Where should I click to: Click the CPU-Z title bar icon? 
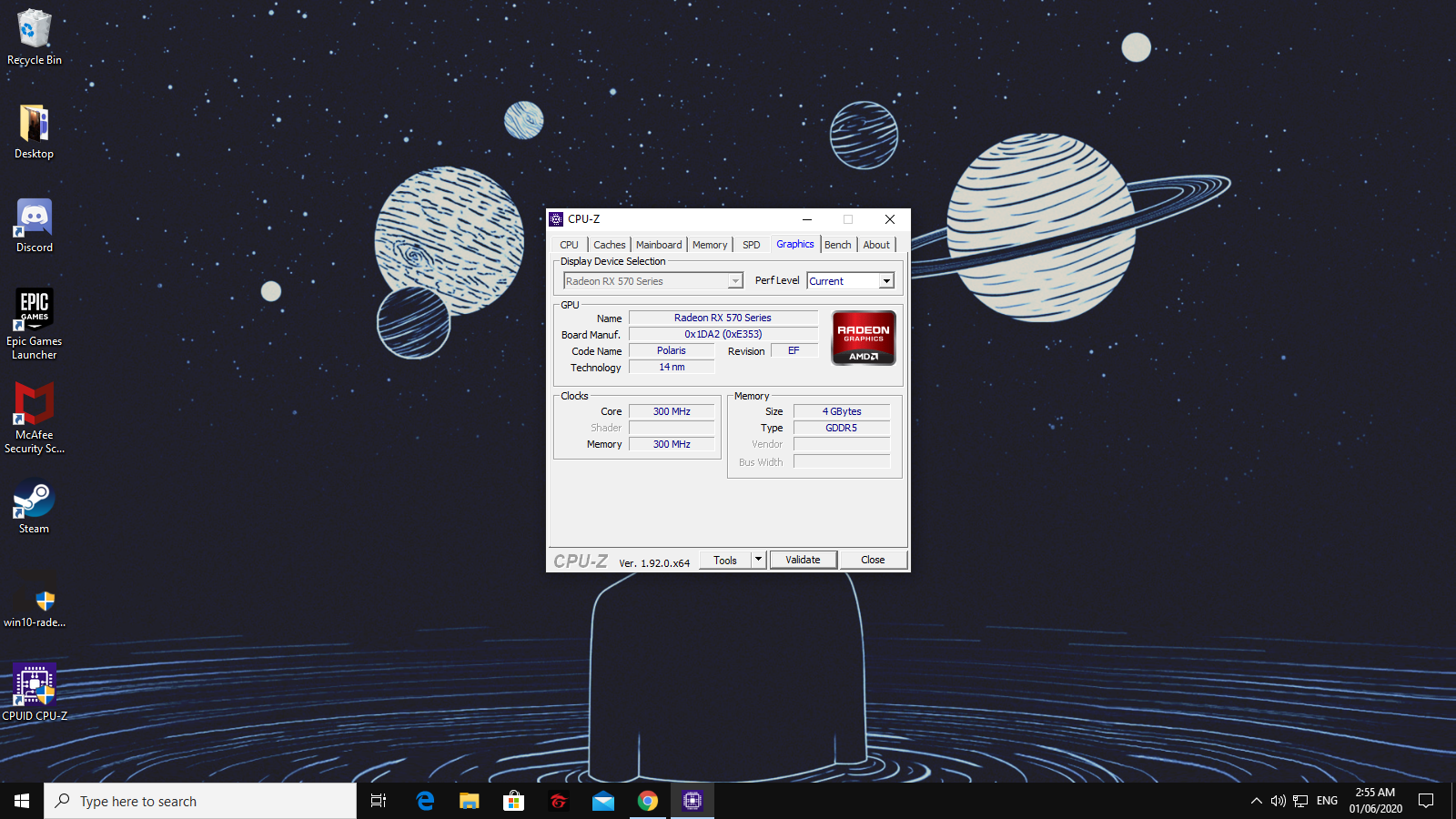point(556,219)
